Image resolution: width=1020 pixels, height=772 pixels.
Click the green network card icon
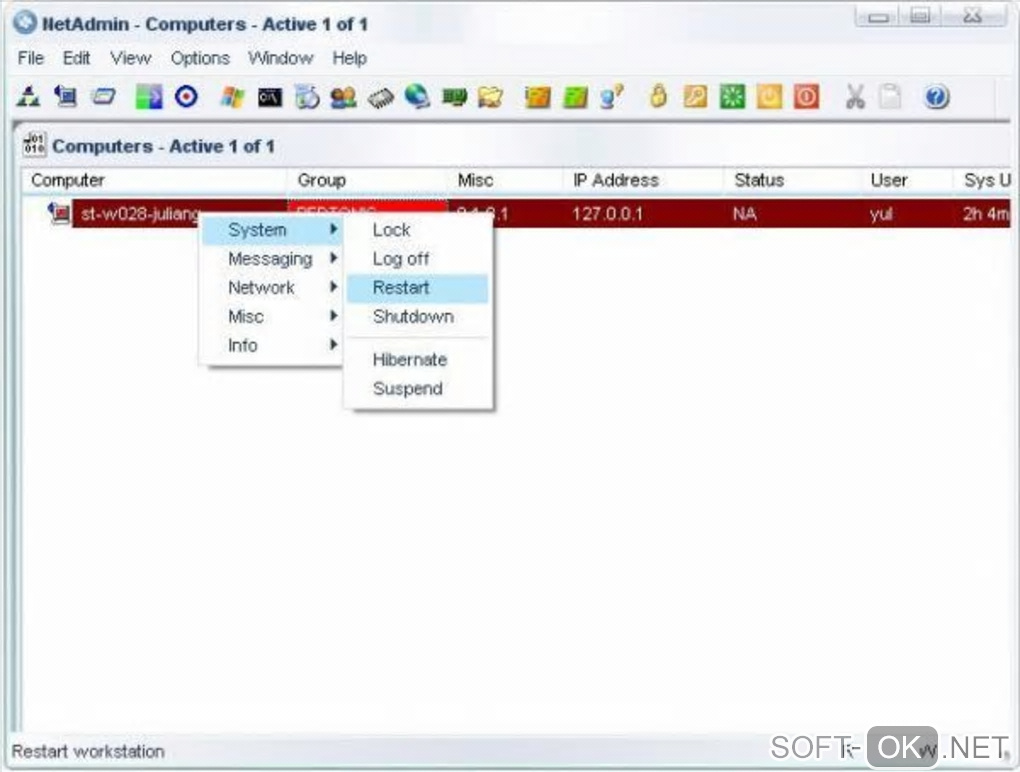coord(454,98)
